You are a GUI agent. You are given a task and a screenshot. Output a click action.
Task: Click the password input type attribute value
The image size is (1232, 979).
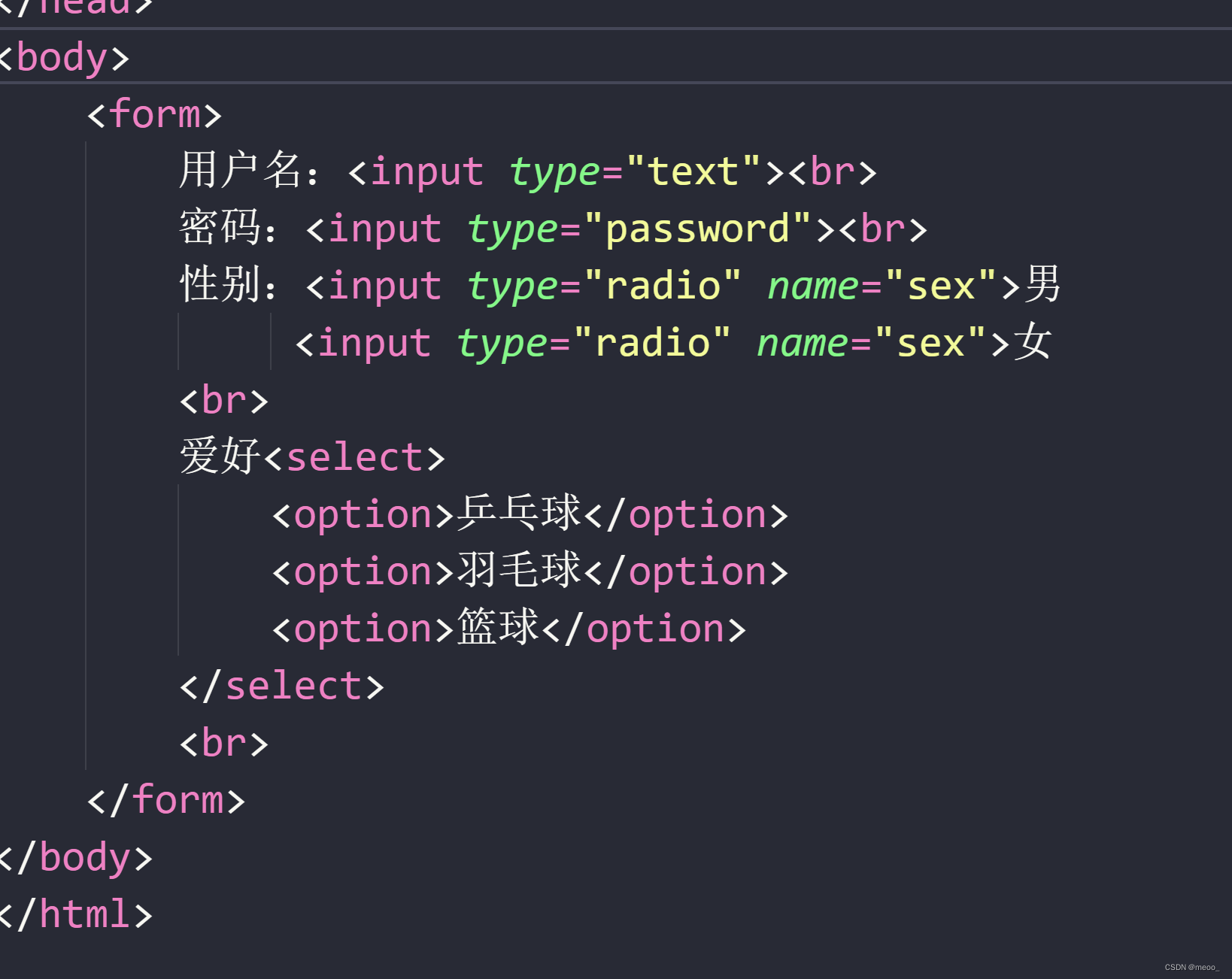point(699,228)
